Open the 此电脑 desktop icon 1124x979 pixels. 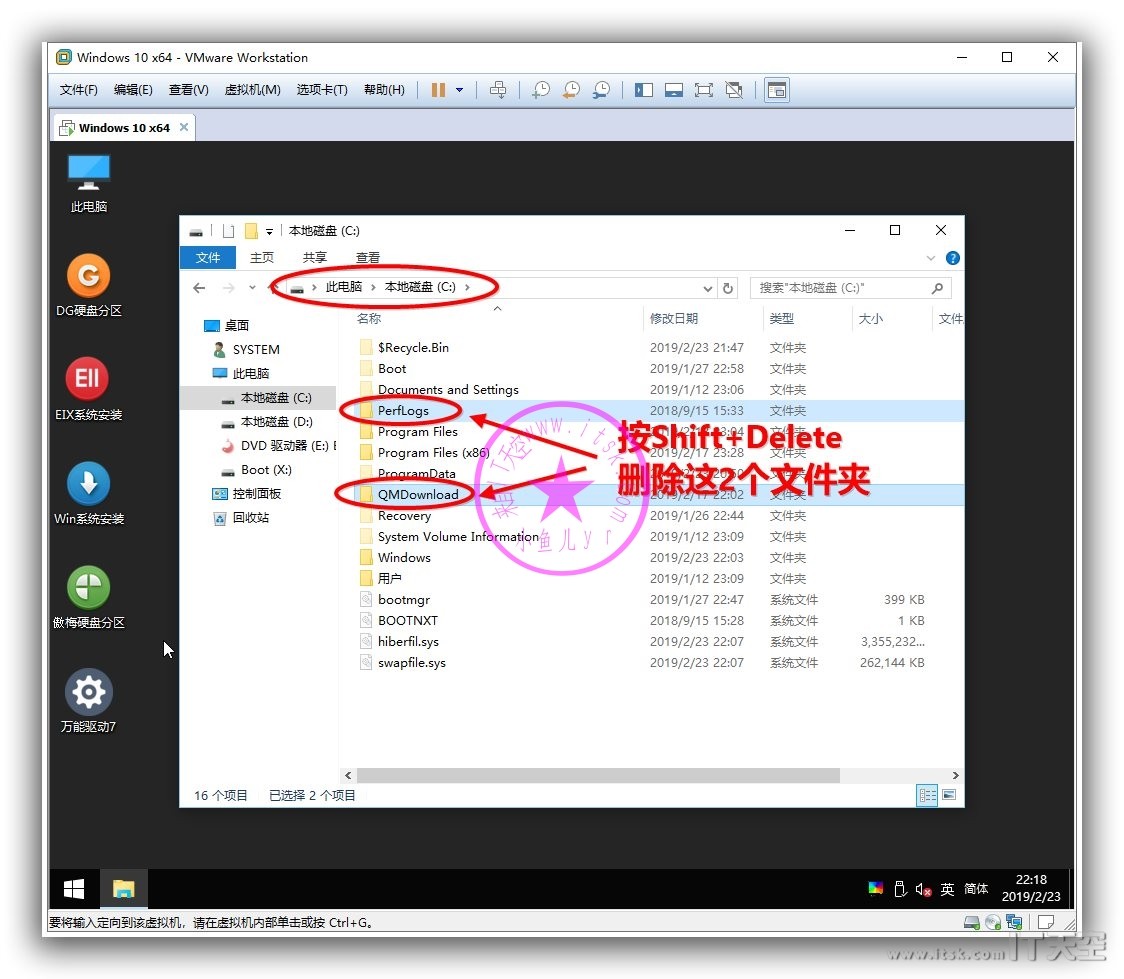pyautogui.click(x=89, y=183)
